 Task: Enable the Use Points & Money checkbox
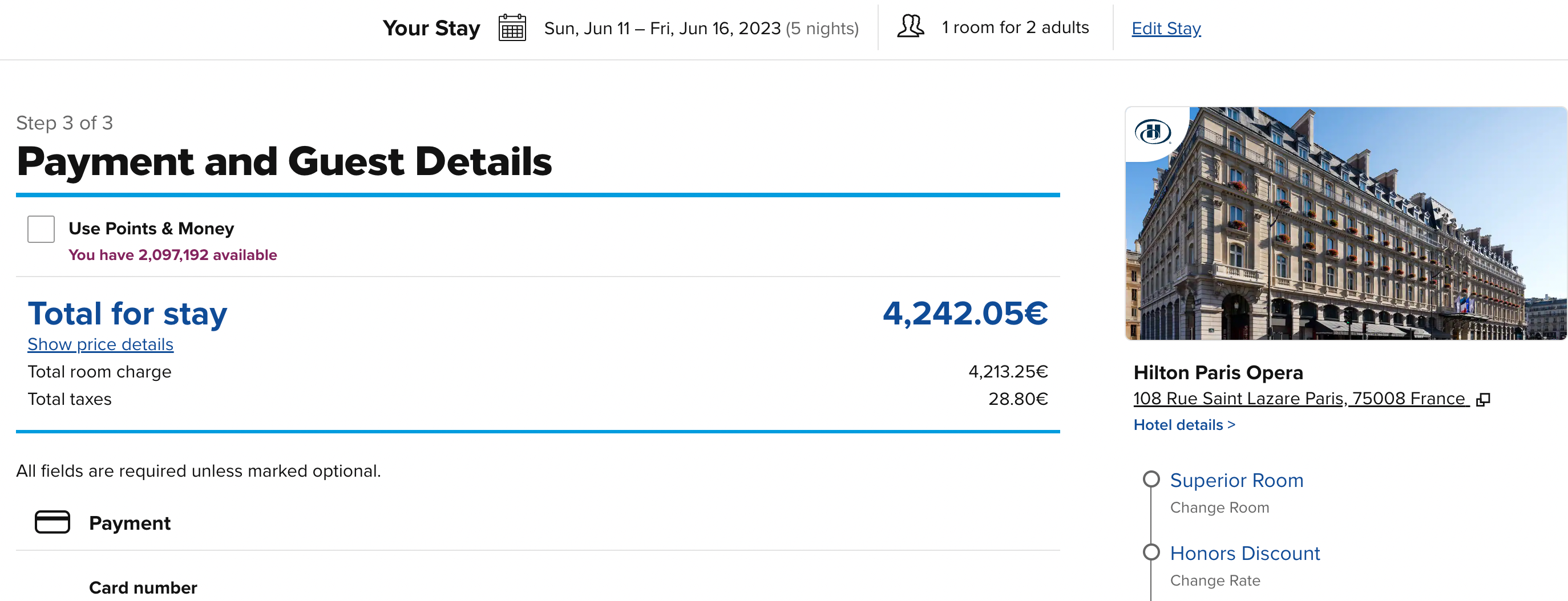click(x=41, y=229)
